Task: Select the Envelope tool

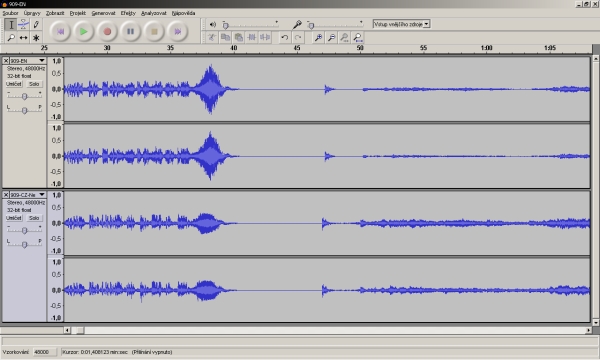Action: (23, 25)
